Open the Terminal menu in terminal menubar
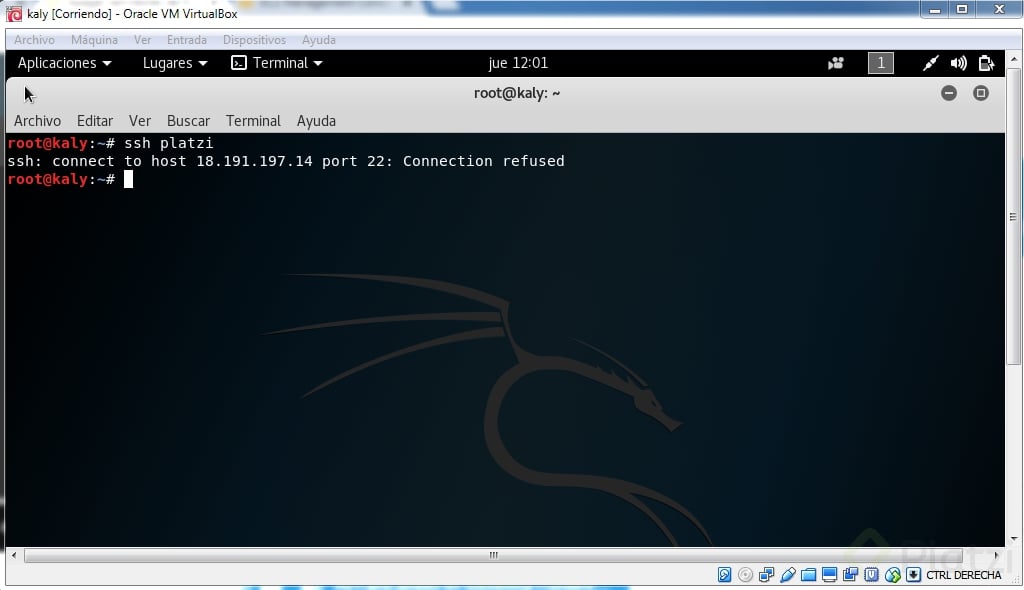 click(x=253, y=121)
